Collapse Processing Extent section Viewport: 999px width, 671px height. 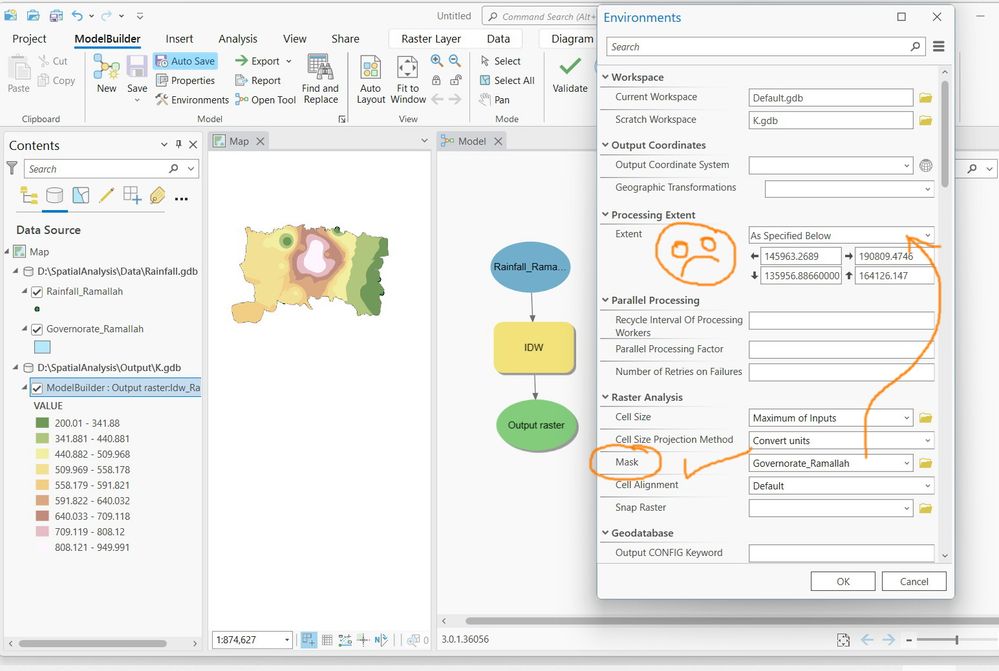click(605, 215)
